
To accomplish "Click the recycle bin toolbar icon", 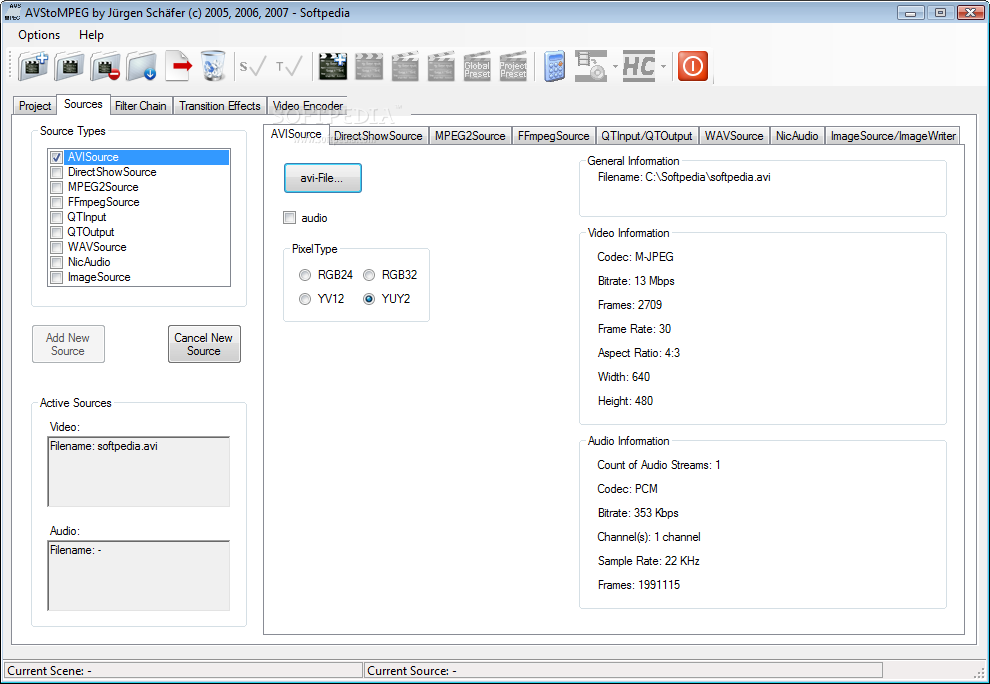I will [213, 66].
